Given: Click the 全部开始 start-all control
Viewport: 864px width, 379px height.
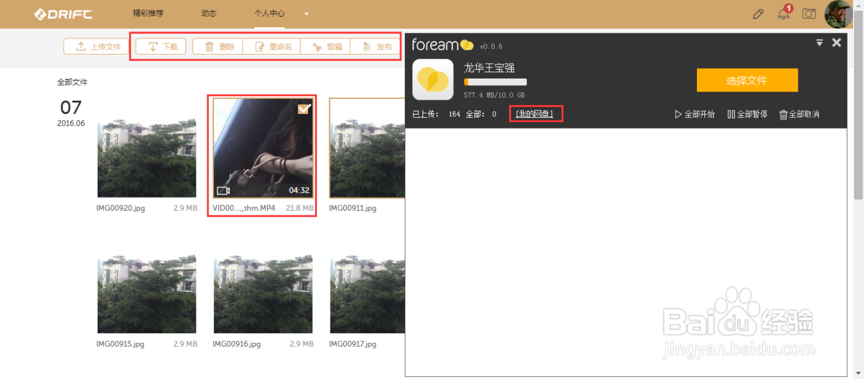Looking at the screenshot, I should tap(695, 115).
